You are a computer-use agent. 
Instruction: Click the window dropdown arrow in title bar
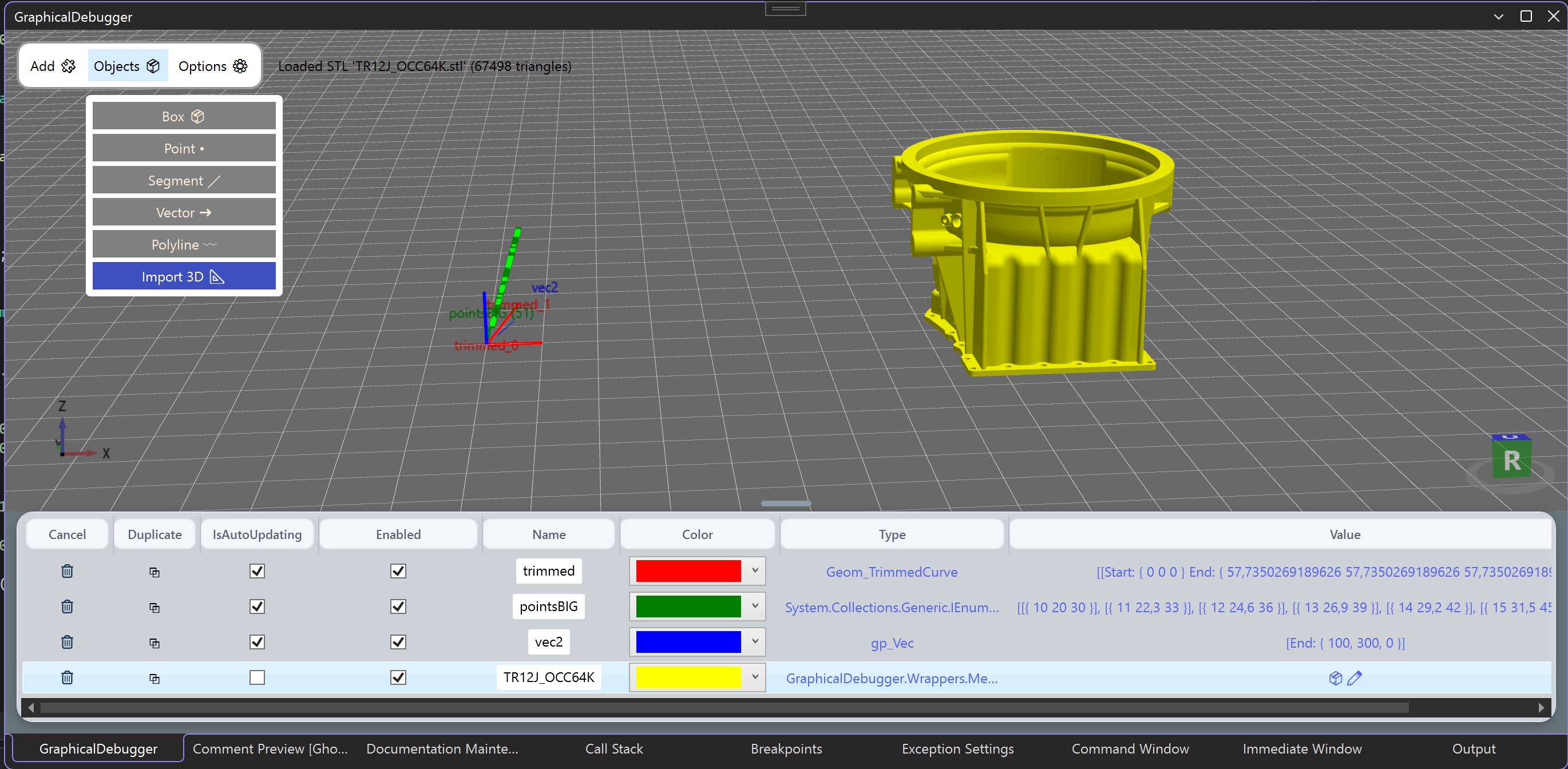[1499, 17]
